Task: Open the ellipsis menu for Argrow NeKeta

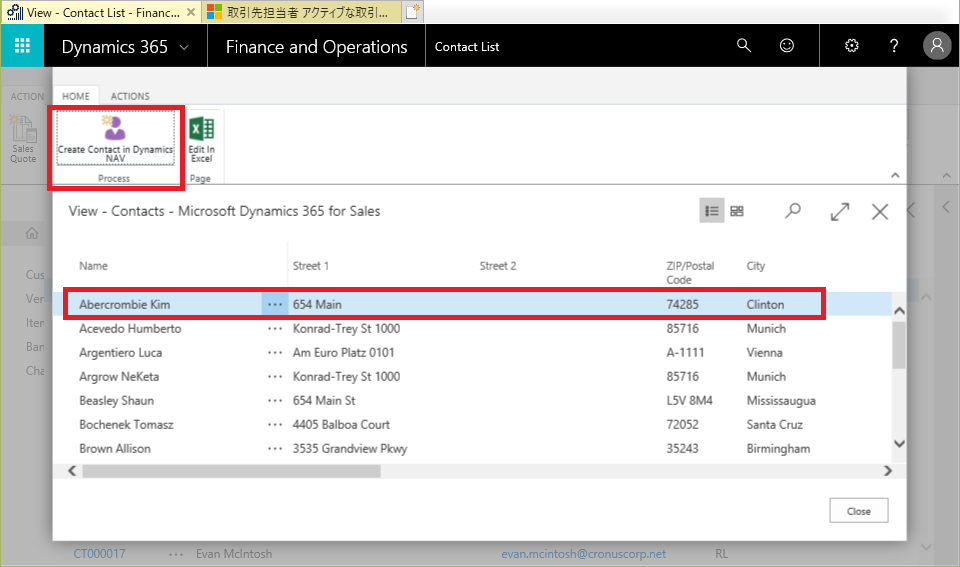Action: pos(275,377)
